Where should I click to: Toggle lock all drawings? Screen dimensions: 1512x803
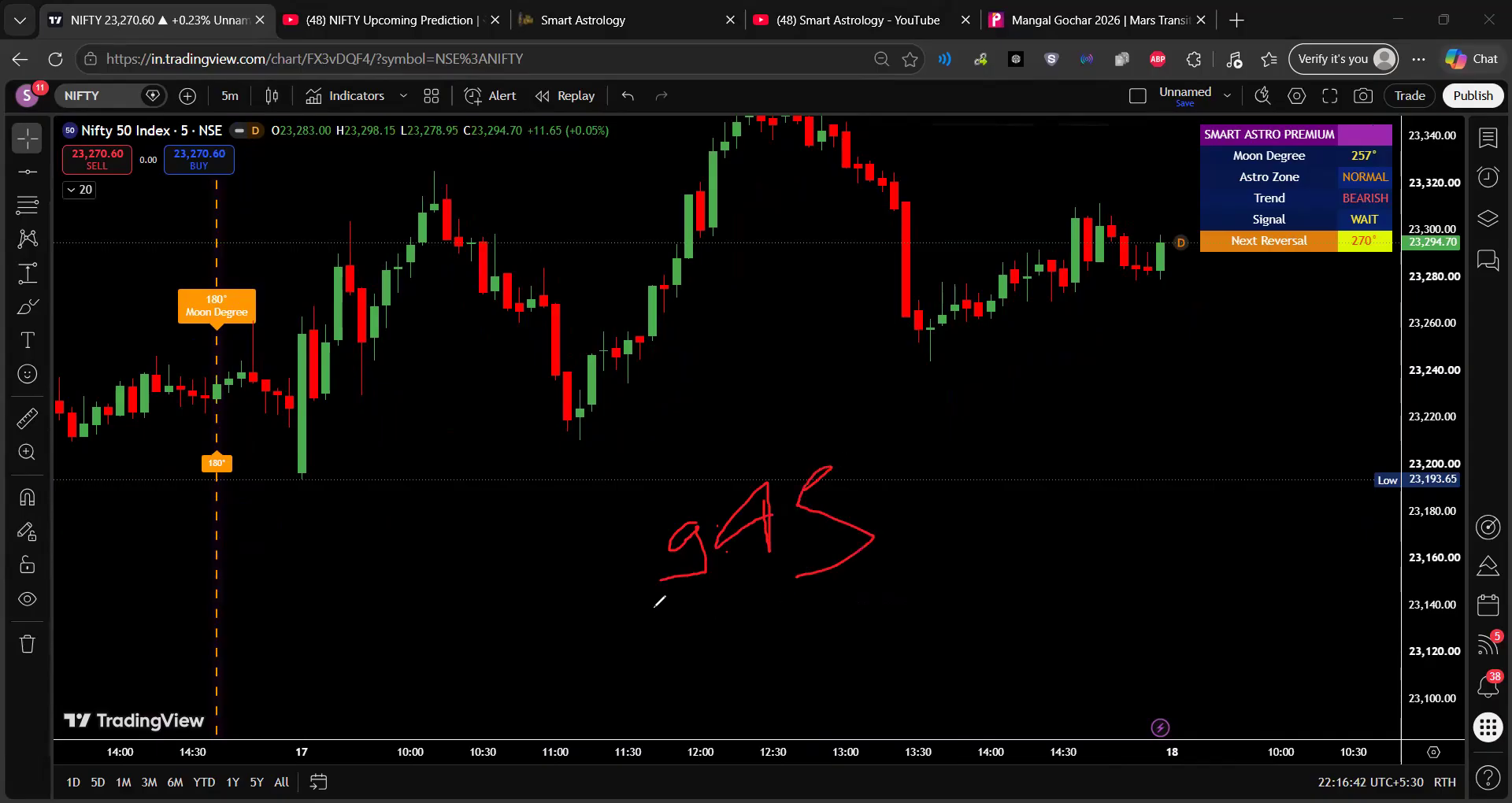click(28, 565)
